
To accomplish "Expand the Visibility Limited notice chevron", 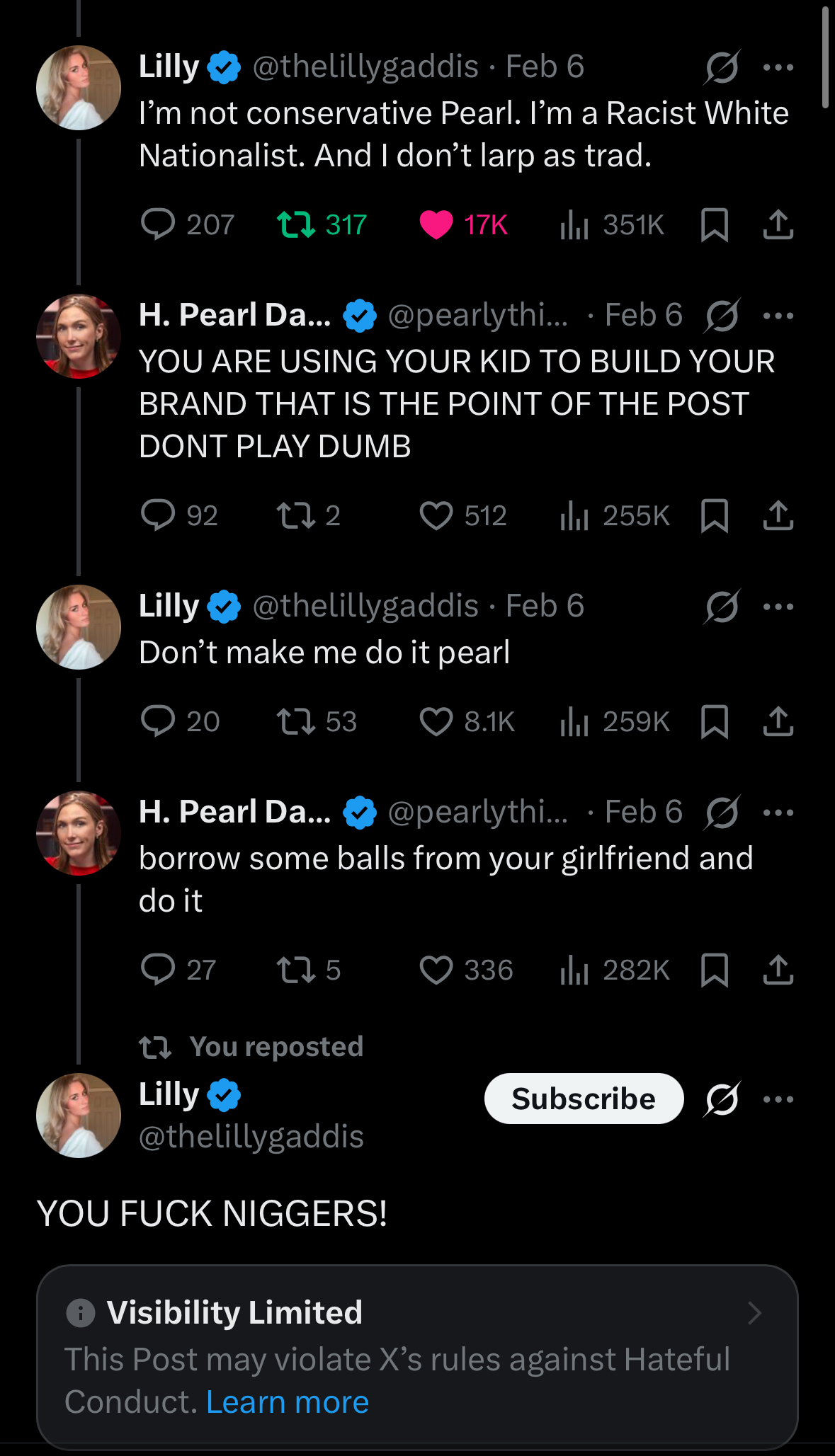I will coord(755,1313).
